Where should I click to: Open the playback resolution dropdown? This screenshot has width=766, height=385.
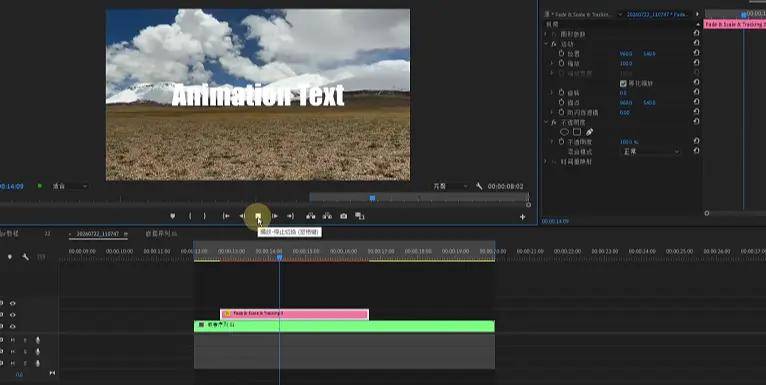click(x=450, y=186)
